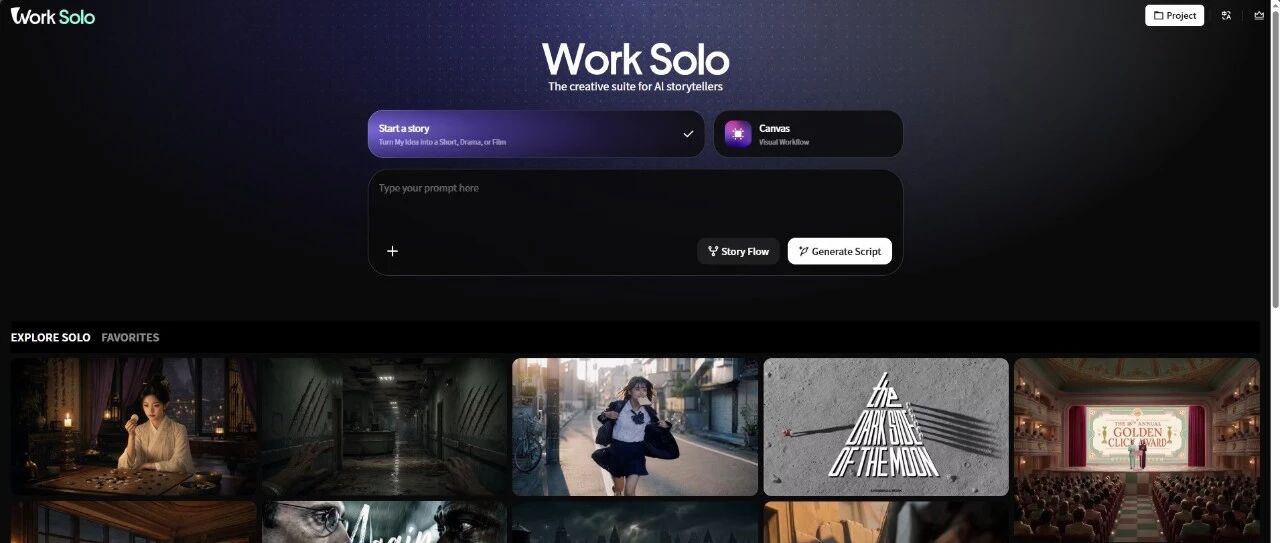Select the Canvas visual workflow option
Image resolution: width=1280 pixels, height=543 pixels.
pos(808,134)
